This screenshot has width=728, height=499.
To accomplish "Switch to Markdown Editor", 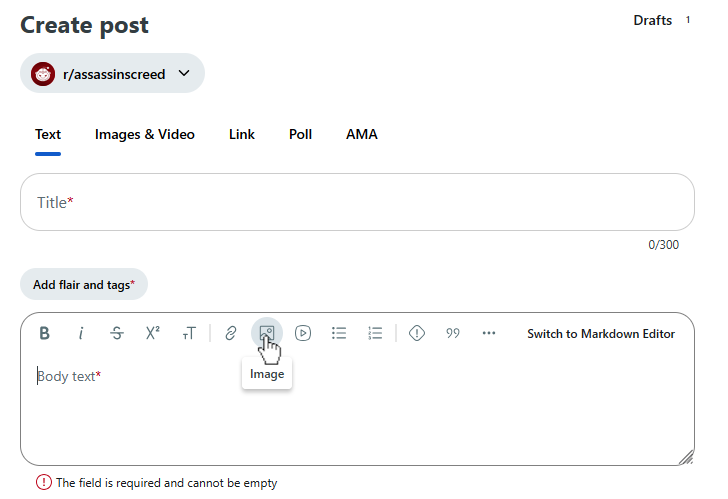I will coord(601,334).
